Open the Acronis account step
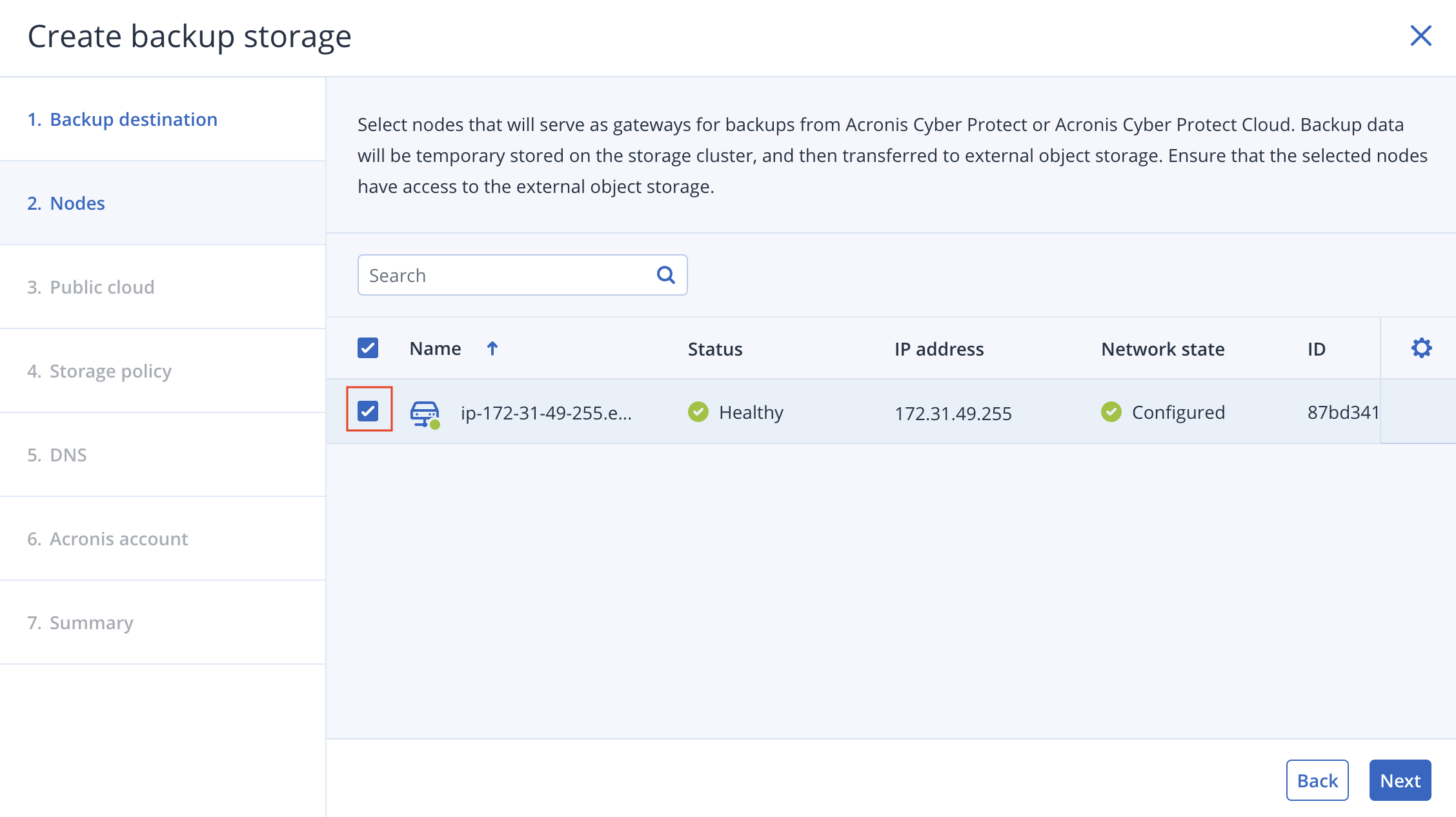1456x817 pixels. [x=119, y=538]
